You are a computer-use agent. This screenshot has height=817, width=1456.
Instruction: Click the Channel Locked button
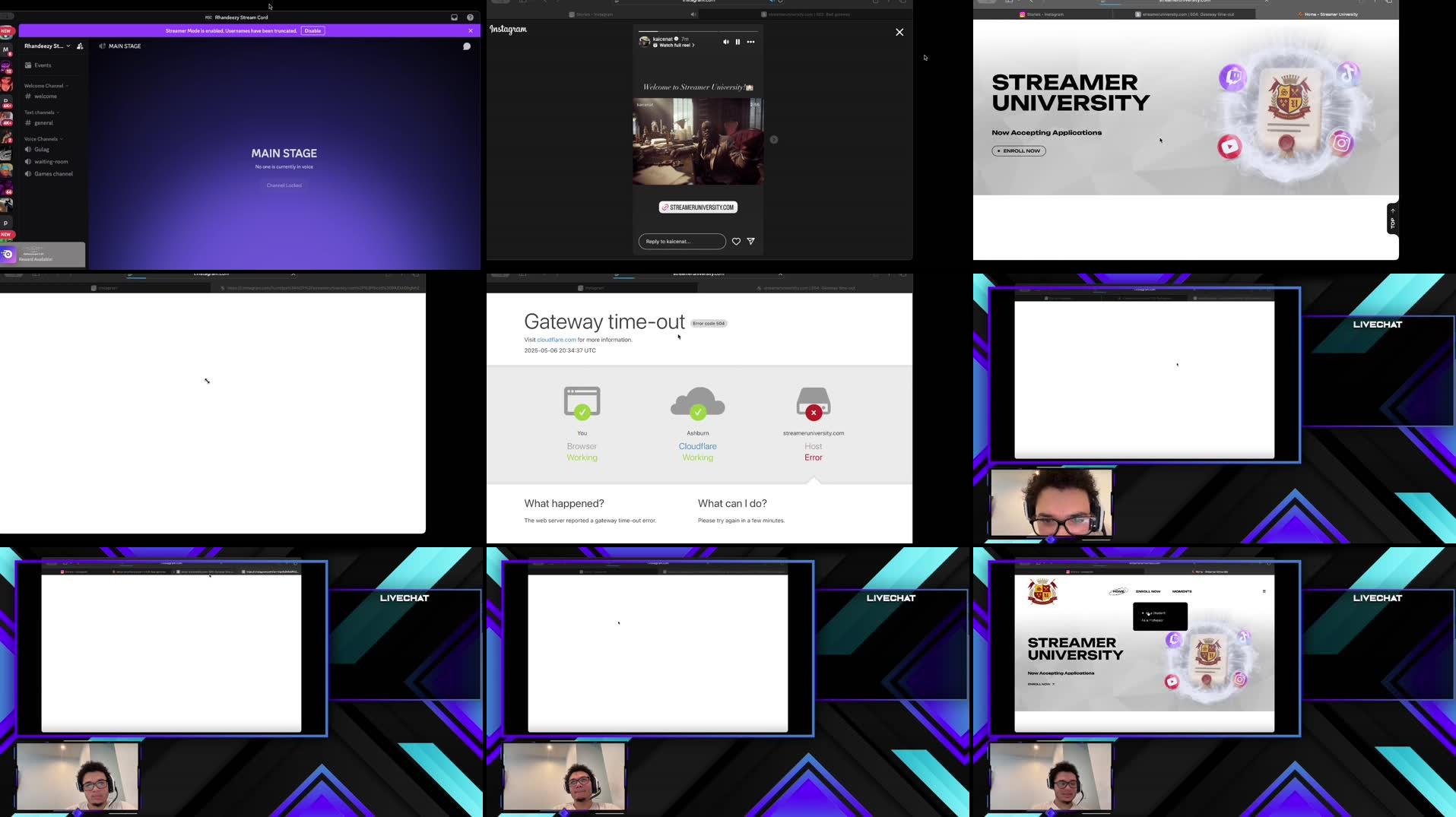284,185
